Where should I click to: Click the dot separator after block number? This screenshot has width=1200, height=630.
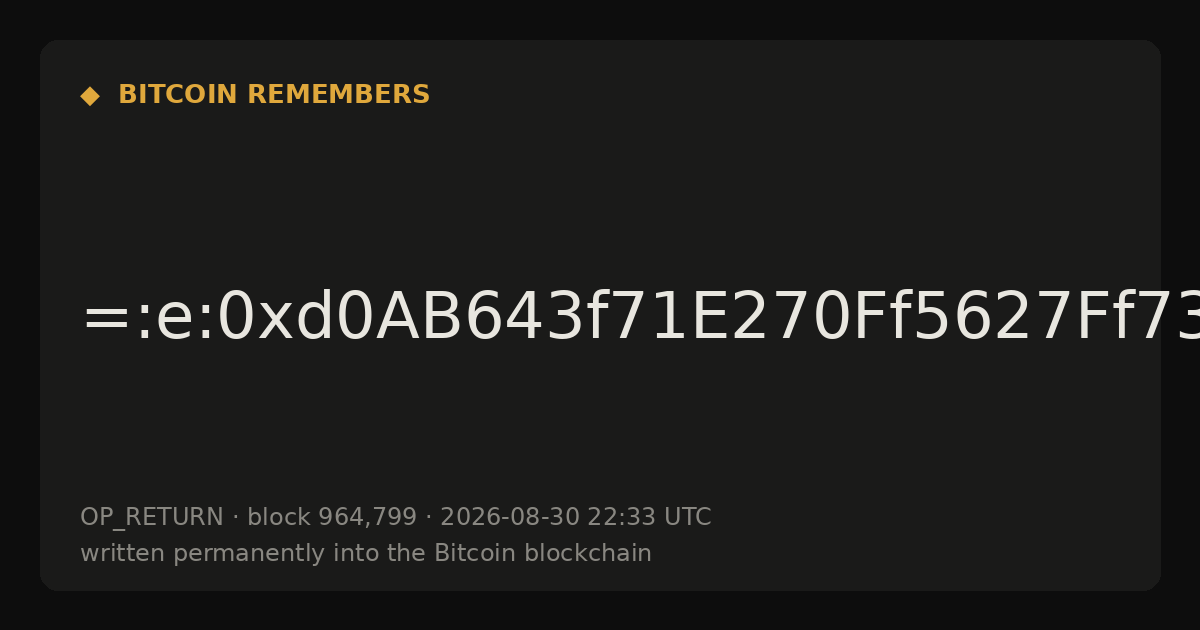[x=428, y=517]
